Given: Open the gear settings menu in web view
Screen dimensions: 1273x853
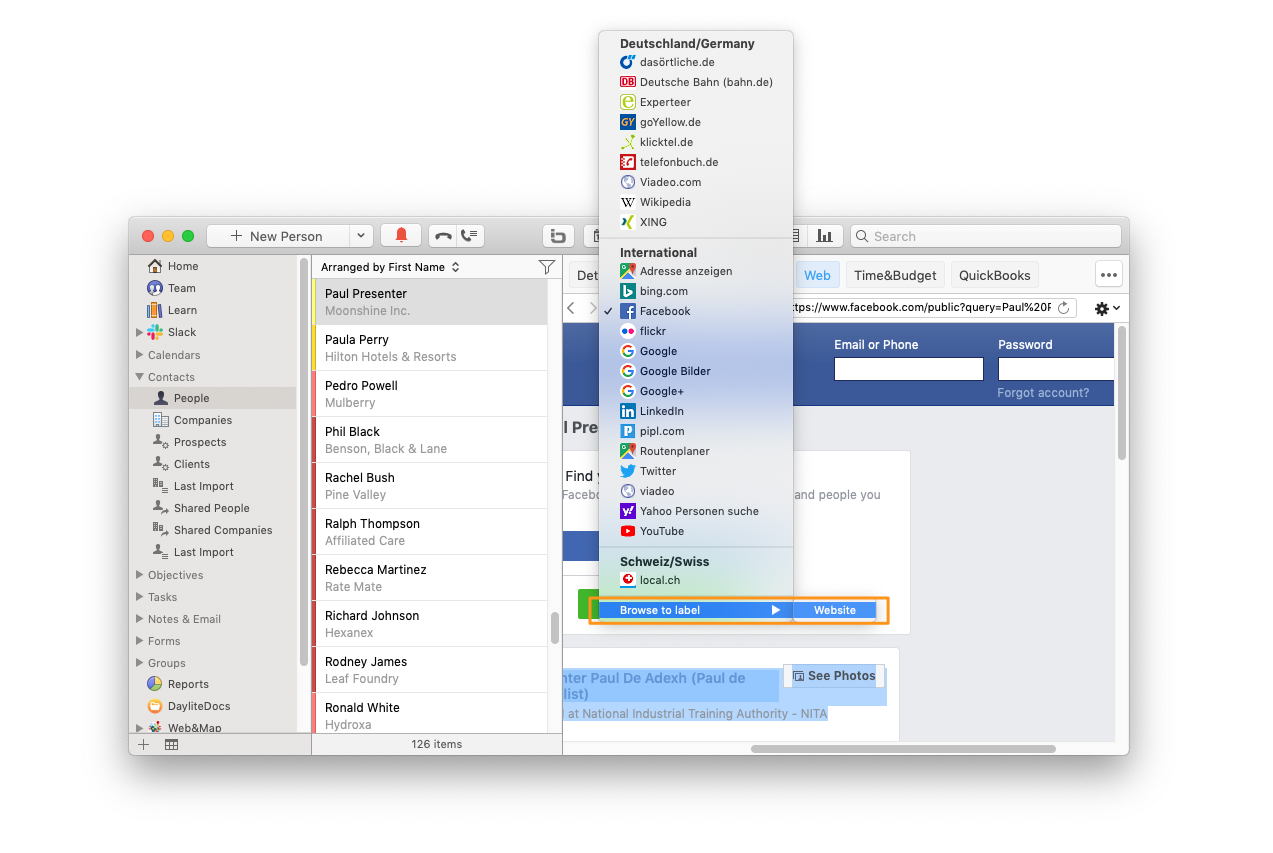Looking at the screenshot, I should 1107,309.
